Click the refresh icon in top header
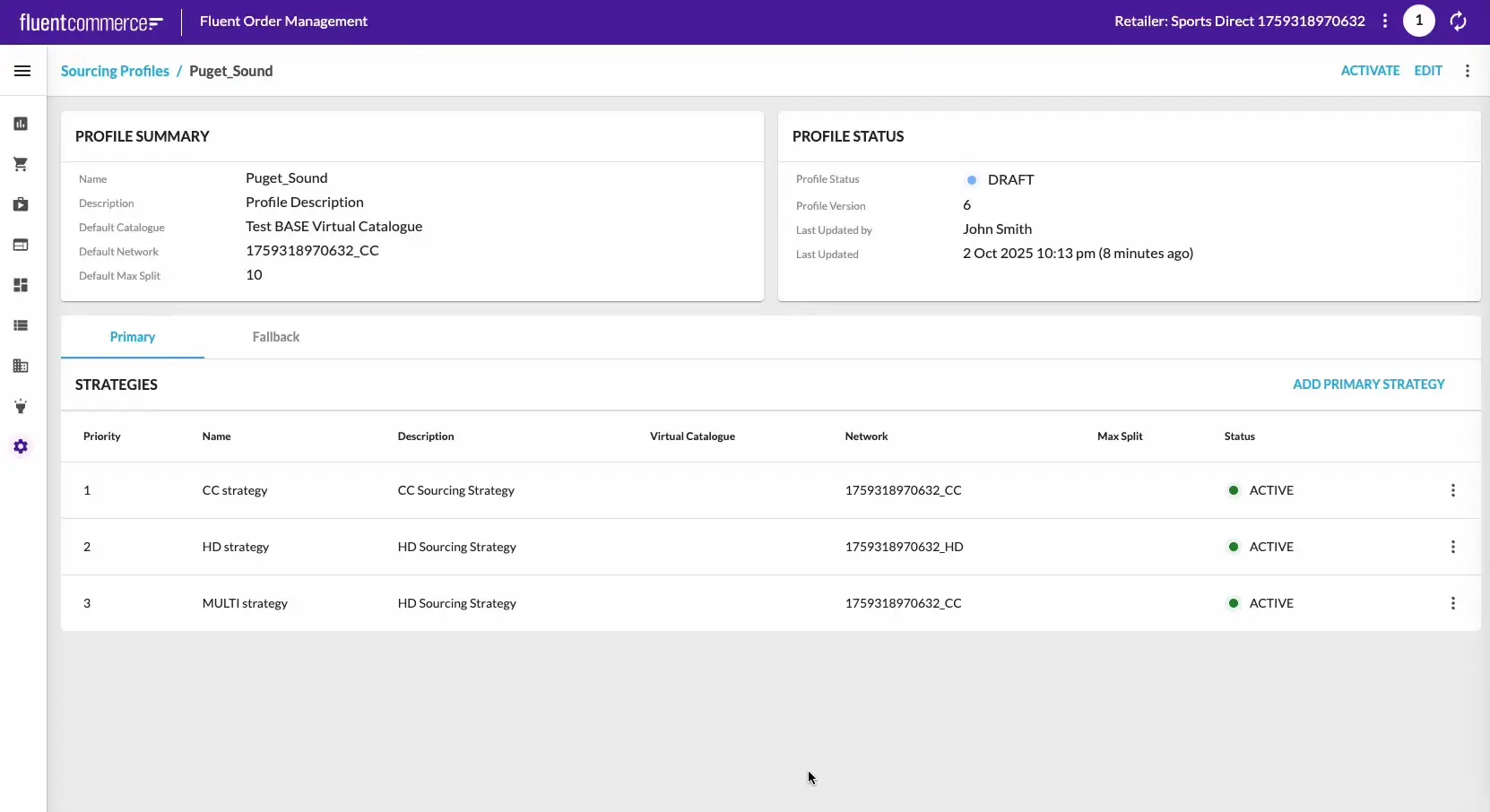 pos(1459,22)
